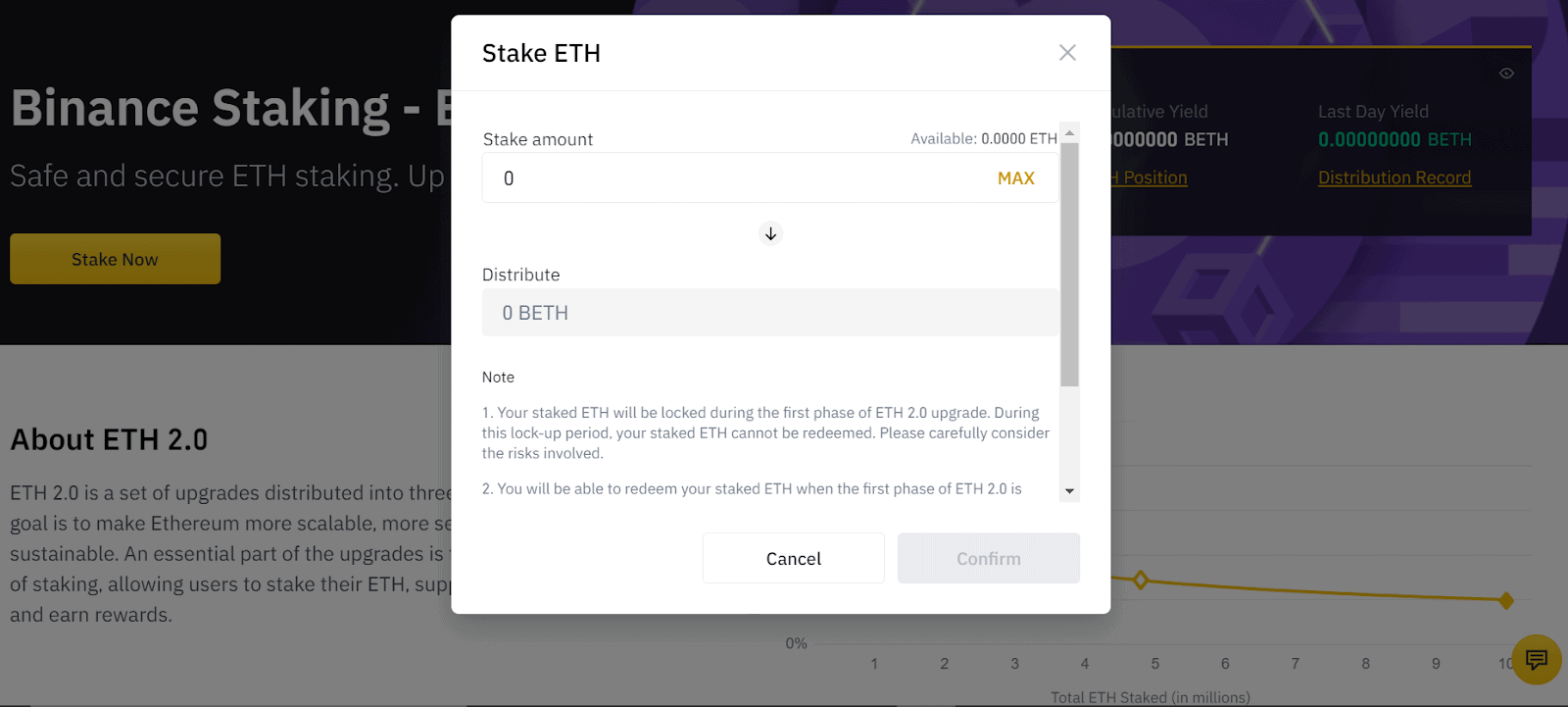Click the diamond marker near 4 million ETH
The image size is (1568, 707).
(1140, 580)
